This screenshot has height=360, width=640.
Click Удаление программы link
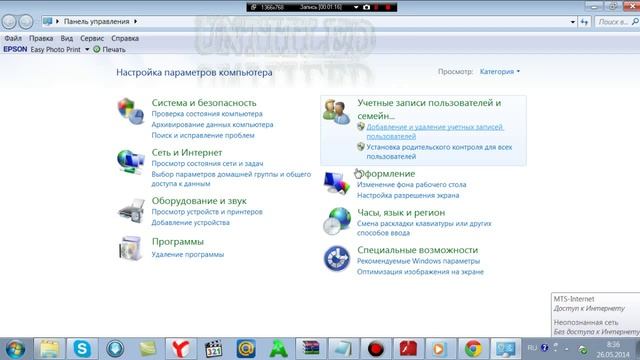188,254
